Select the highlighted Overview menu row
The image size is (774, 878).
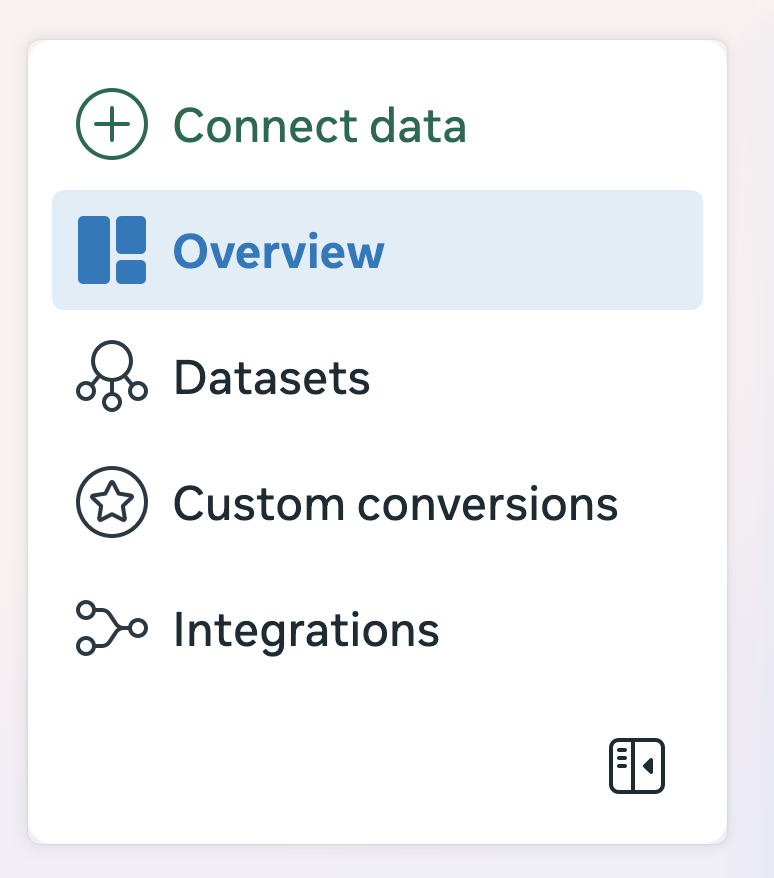[377, 250]
